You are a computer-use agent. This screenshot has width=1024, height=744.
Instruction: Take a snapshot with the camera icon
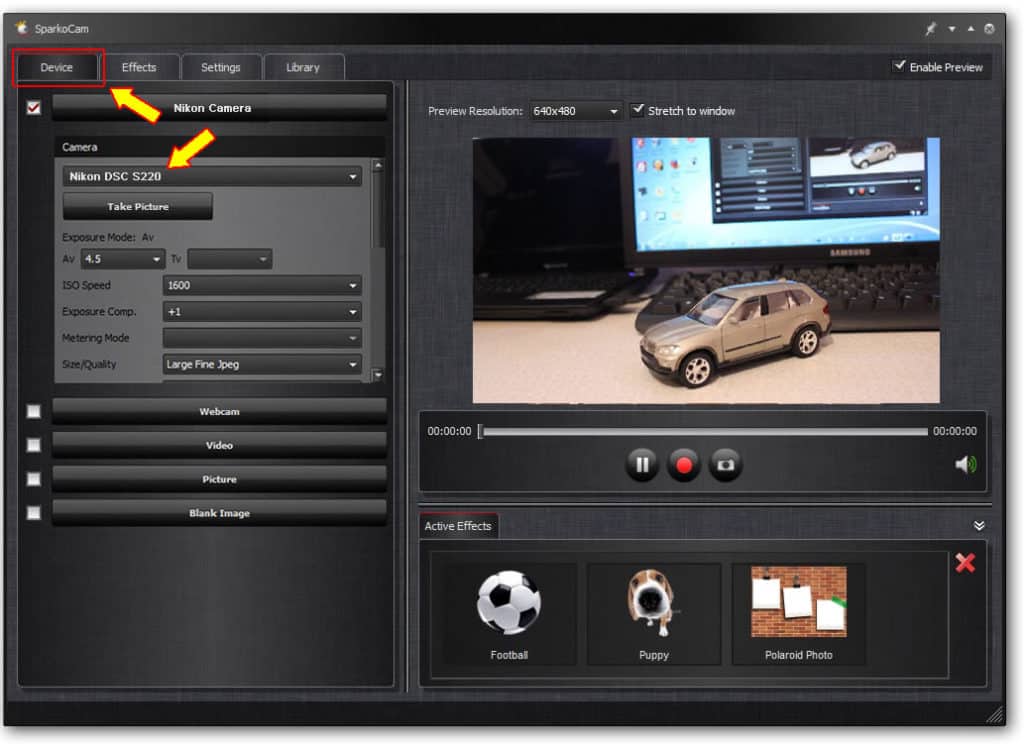click(x=726, y=465)
